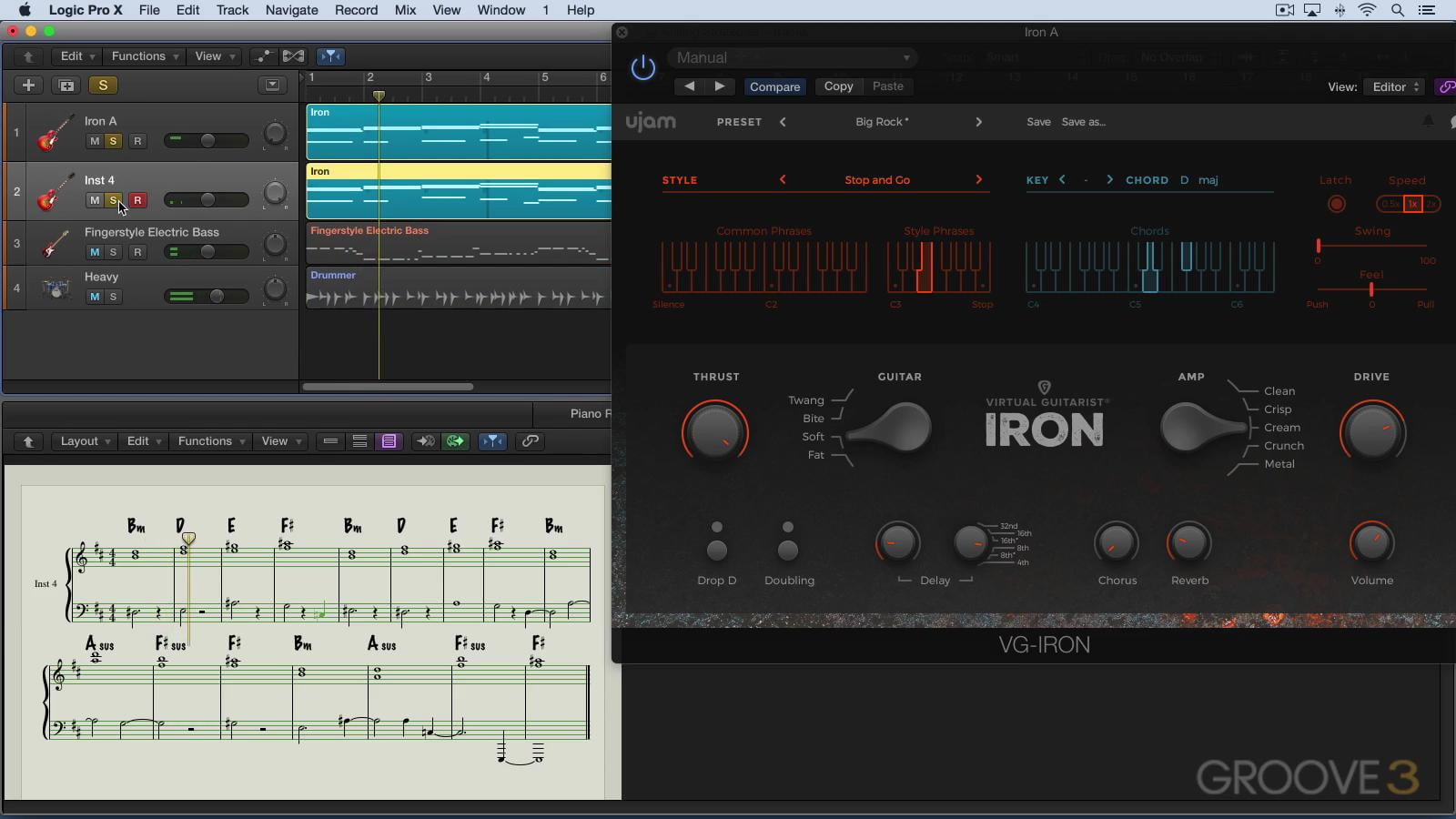This screenshot has width=1456, height=819.
Task: Click the purple page view icon in score editor
Action: tap(389, 441)
